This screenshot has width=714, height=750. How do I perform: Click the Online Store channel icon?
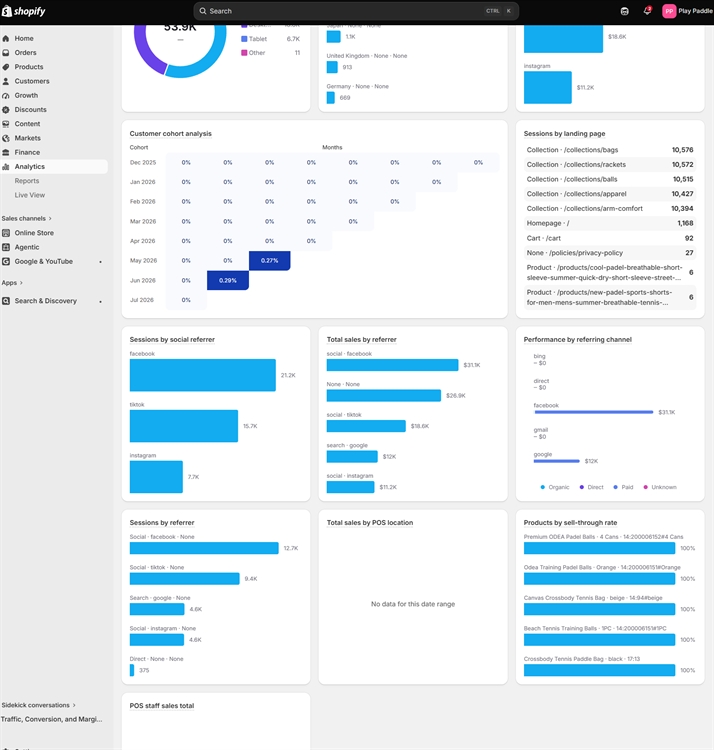6,233
